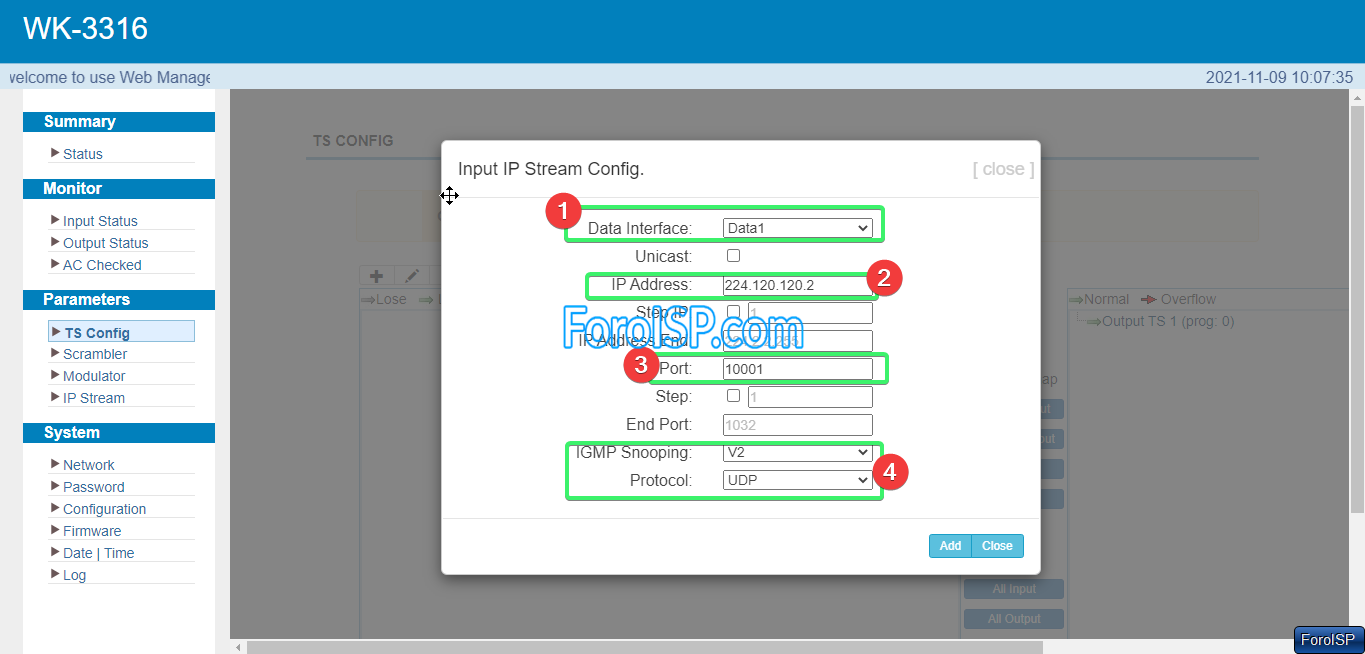Click the red Overflow arrow icon
1365x654 pixels.
(1149, 299)
